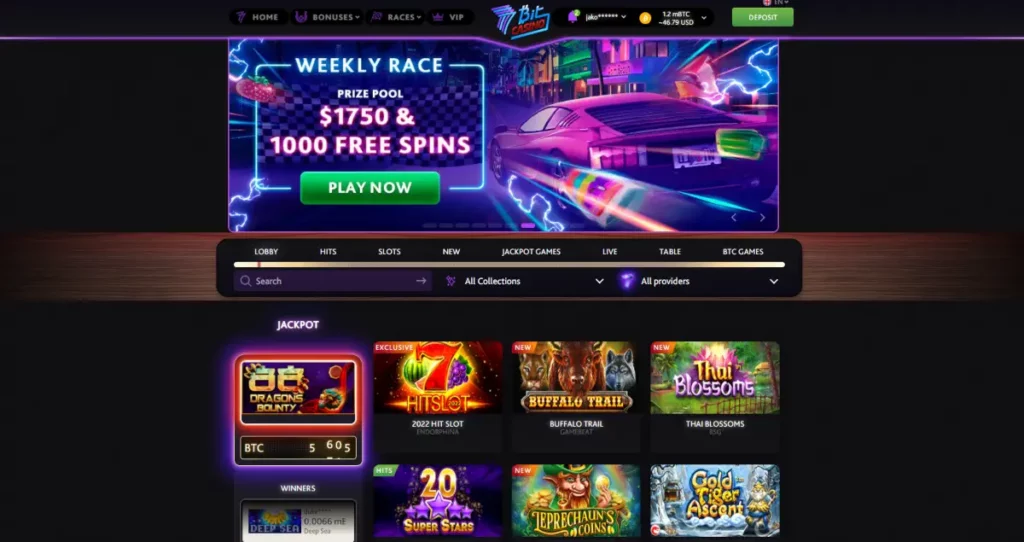
Task: Submit search using the arrow icon
Action: tap(421, 281)
